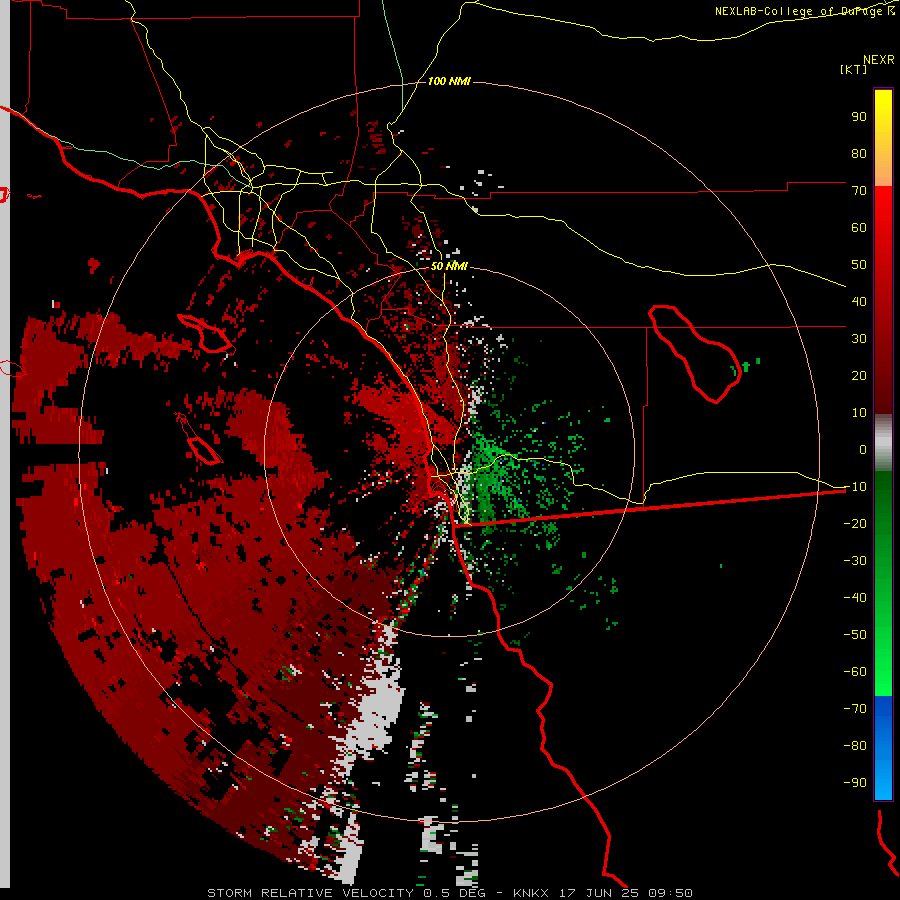Screen dimensions: 900x900
Task: Click the "-10" legend value
Action: (855, 487)
